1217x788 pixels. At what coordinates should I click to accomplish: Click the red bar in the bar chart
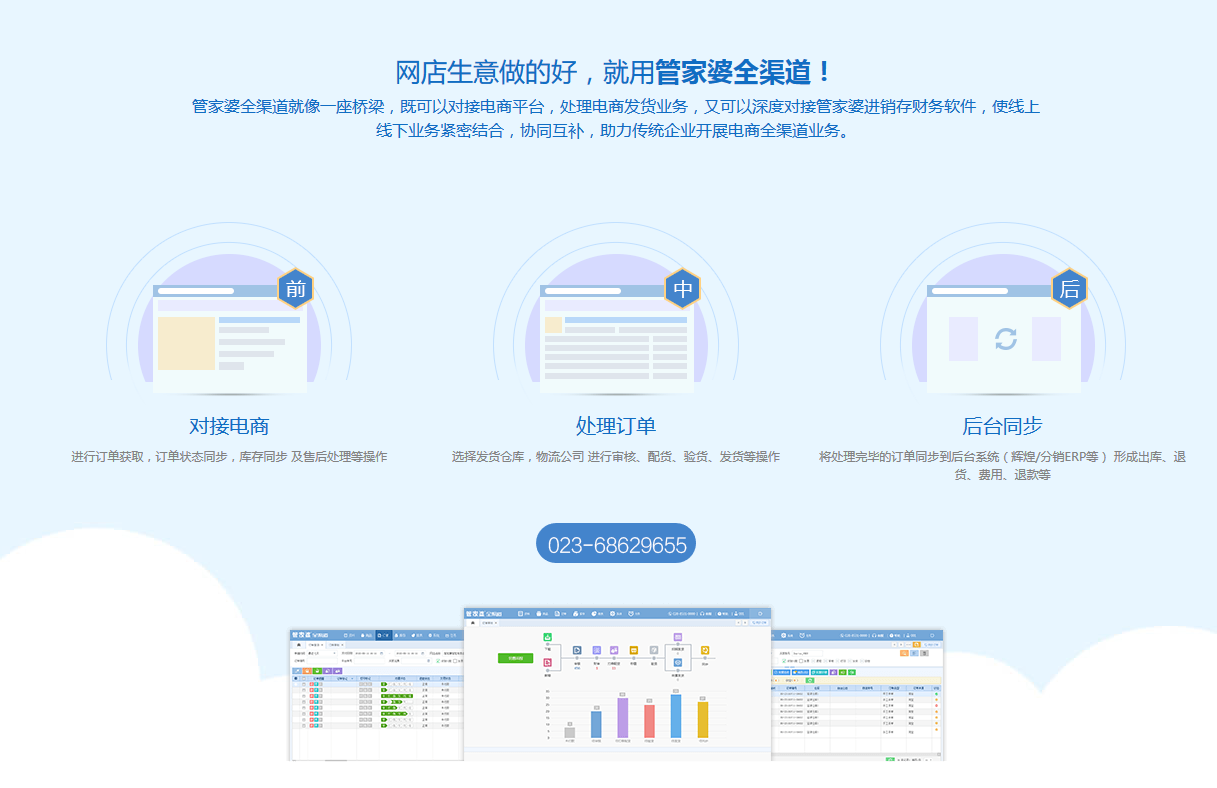[x=649, y=721]
